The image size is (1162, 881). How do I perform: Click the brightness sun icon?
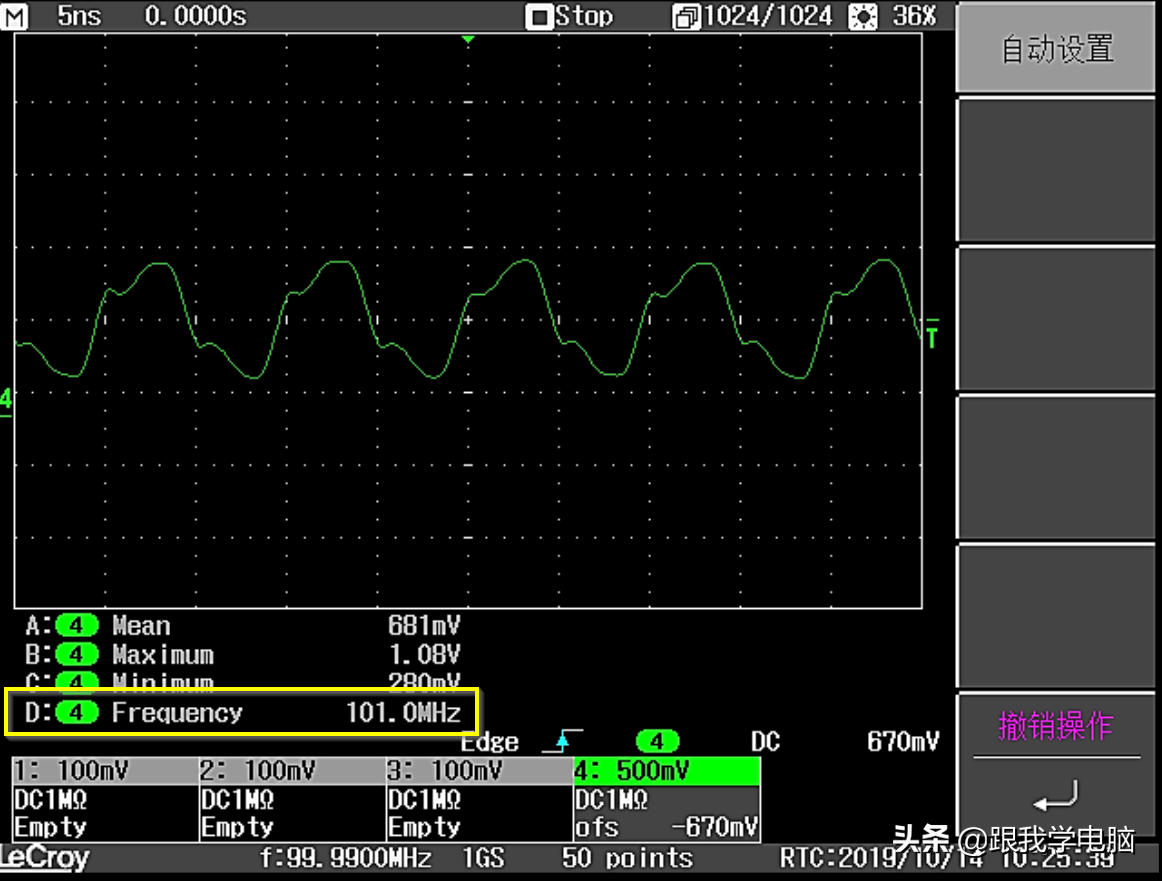point(863,16)
